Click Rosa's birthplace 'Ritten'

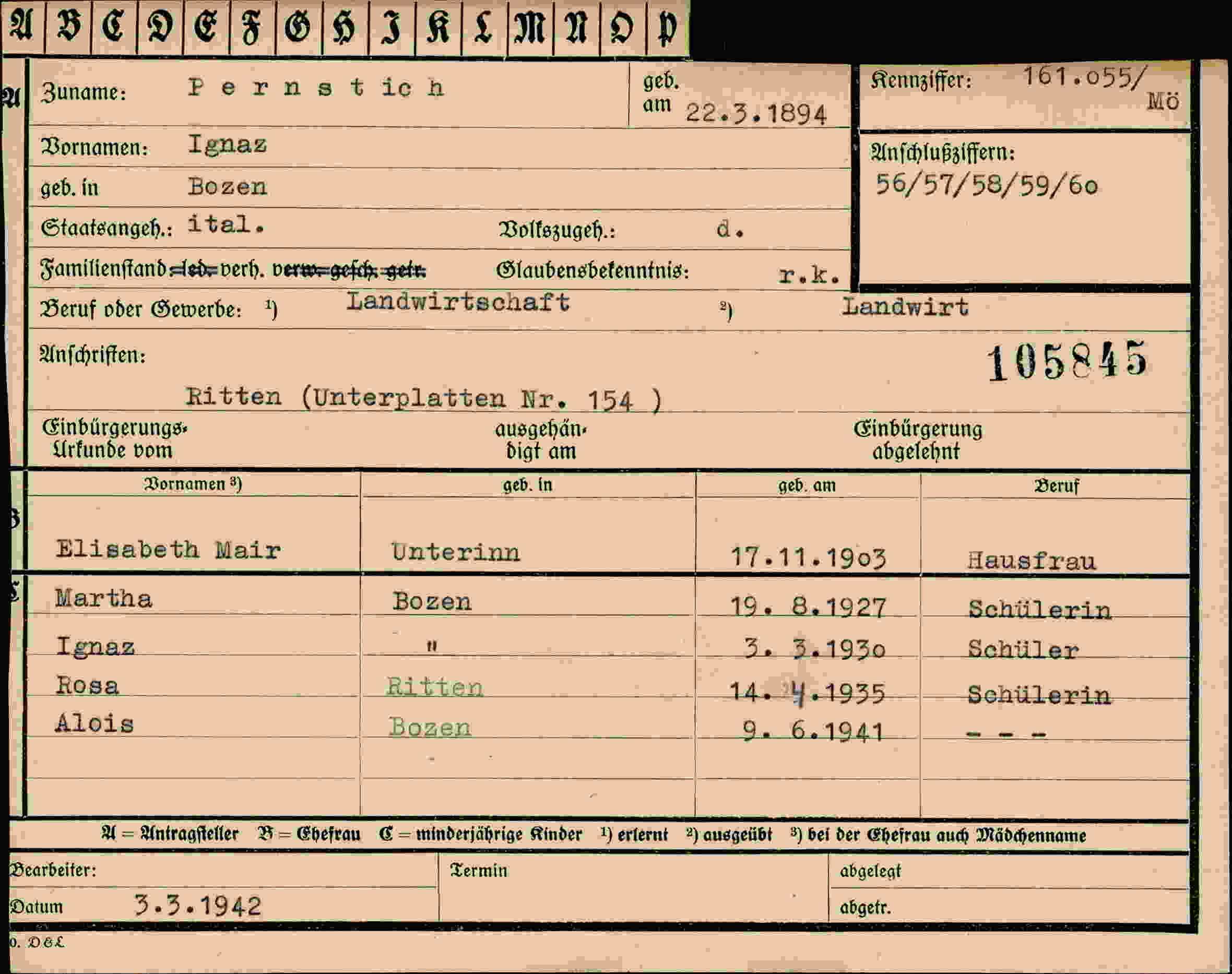click(x=435, y=686)
